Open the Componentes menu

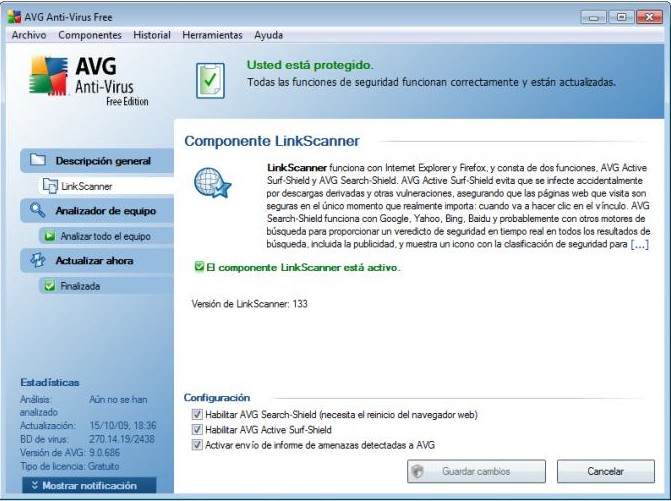[90, 35]
